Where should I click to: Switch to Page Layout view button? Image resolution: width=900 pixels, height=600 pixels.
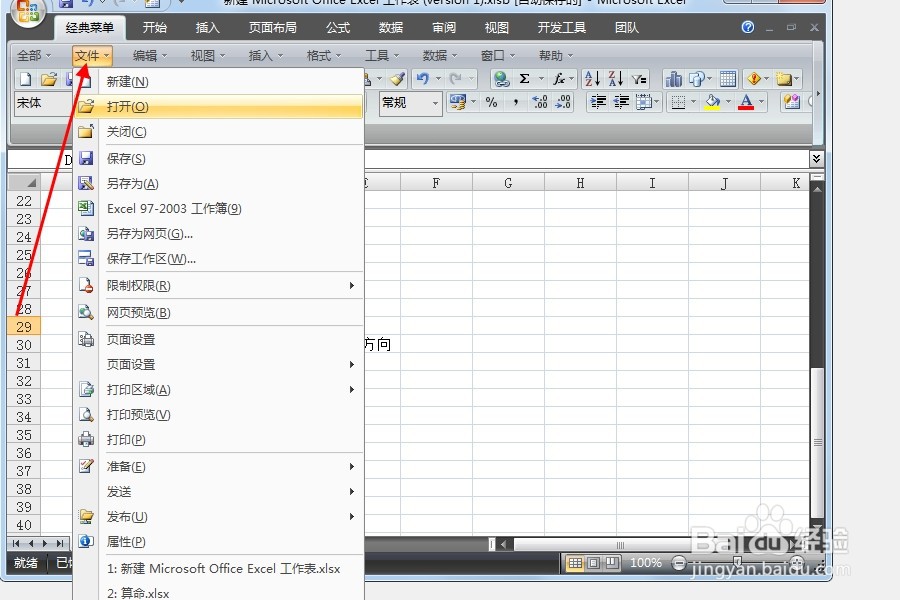point(594,563)
